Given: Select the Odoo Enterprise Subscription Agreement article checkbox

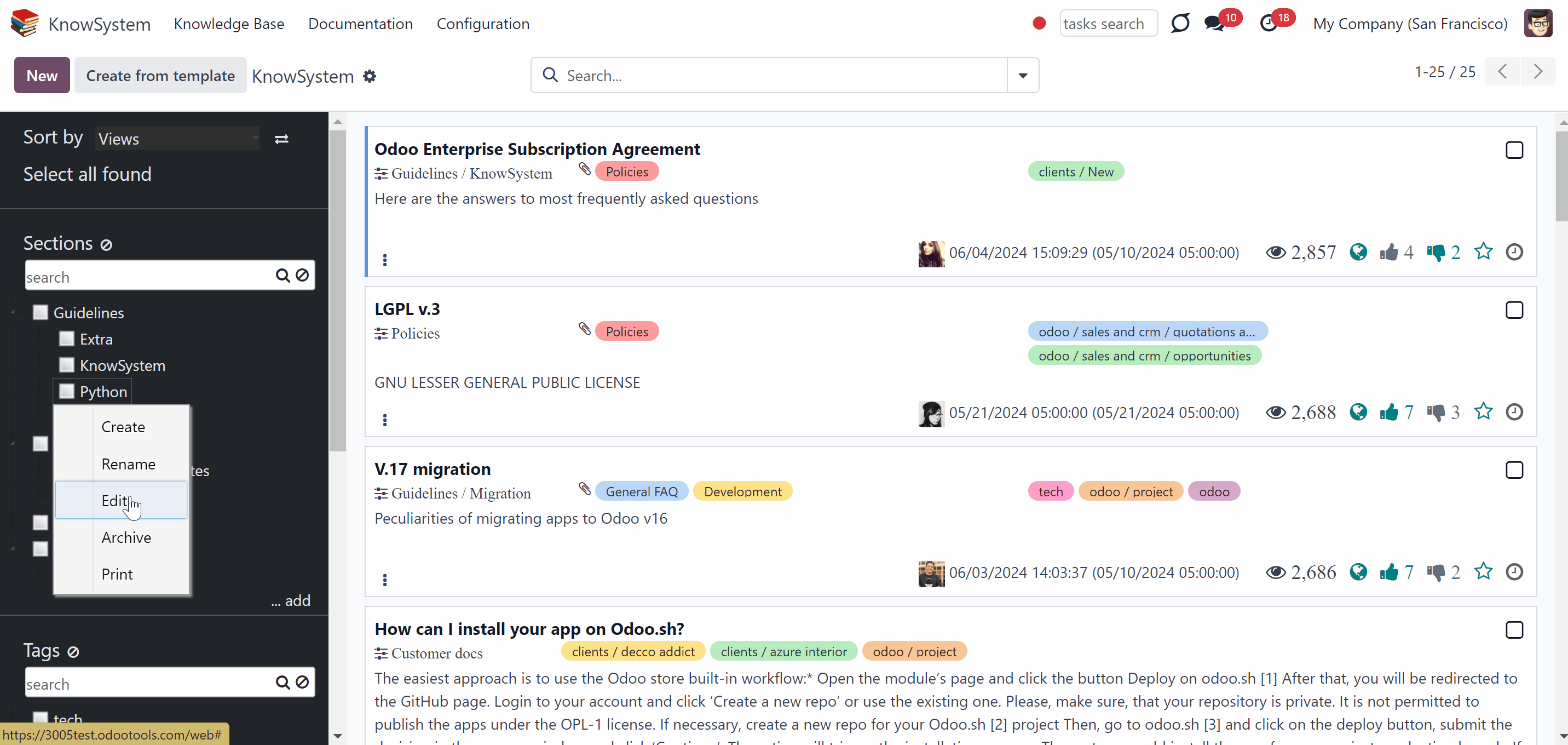Looking at the screenshot, I should pos(1514,150).
